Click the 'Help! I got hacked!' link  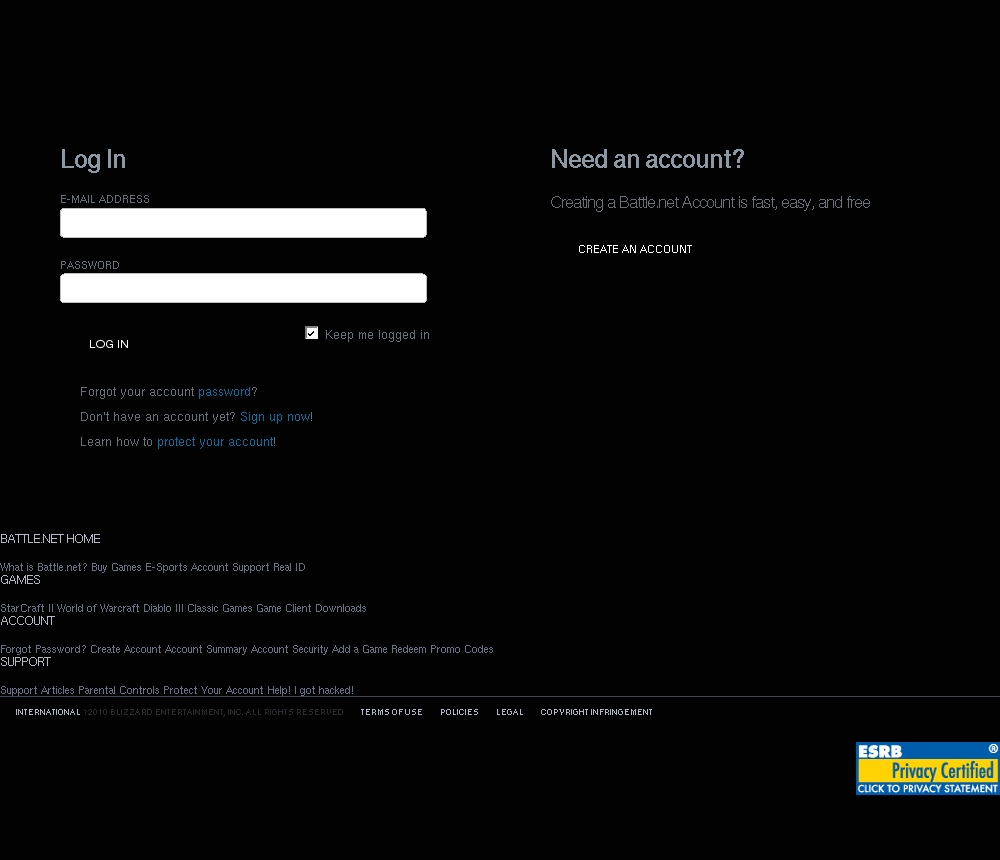tap(311, 690)
